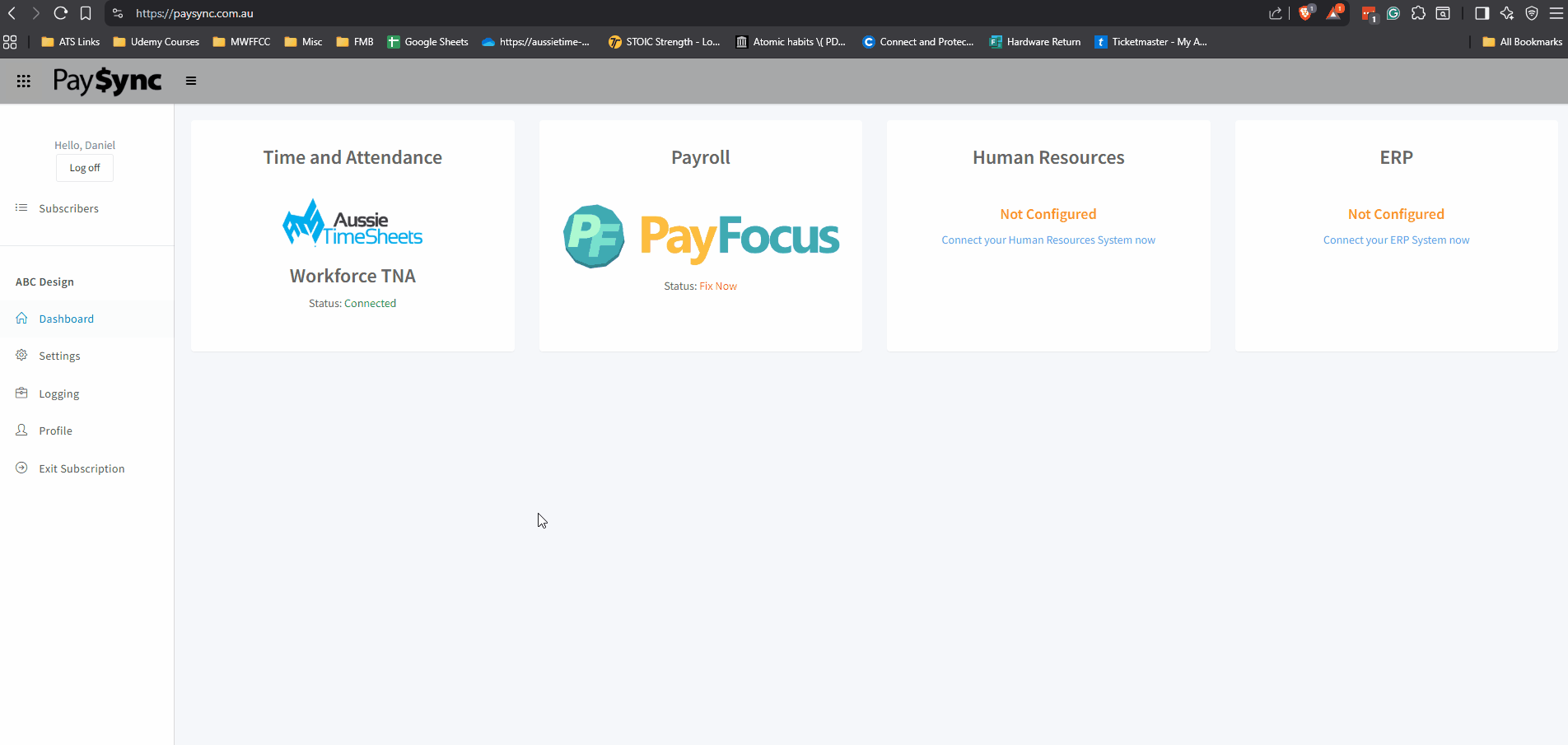Click the Human Resources card heading
The image size is (1568, 745).
1048,157
